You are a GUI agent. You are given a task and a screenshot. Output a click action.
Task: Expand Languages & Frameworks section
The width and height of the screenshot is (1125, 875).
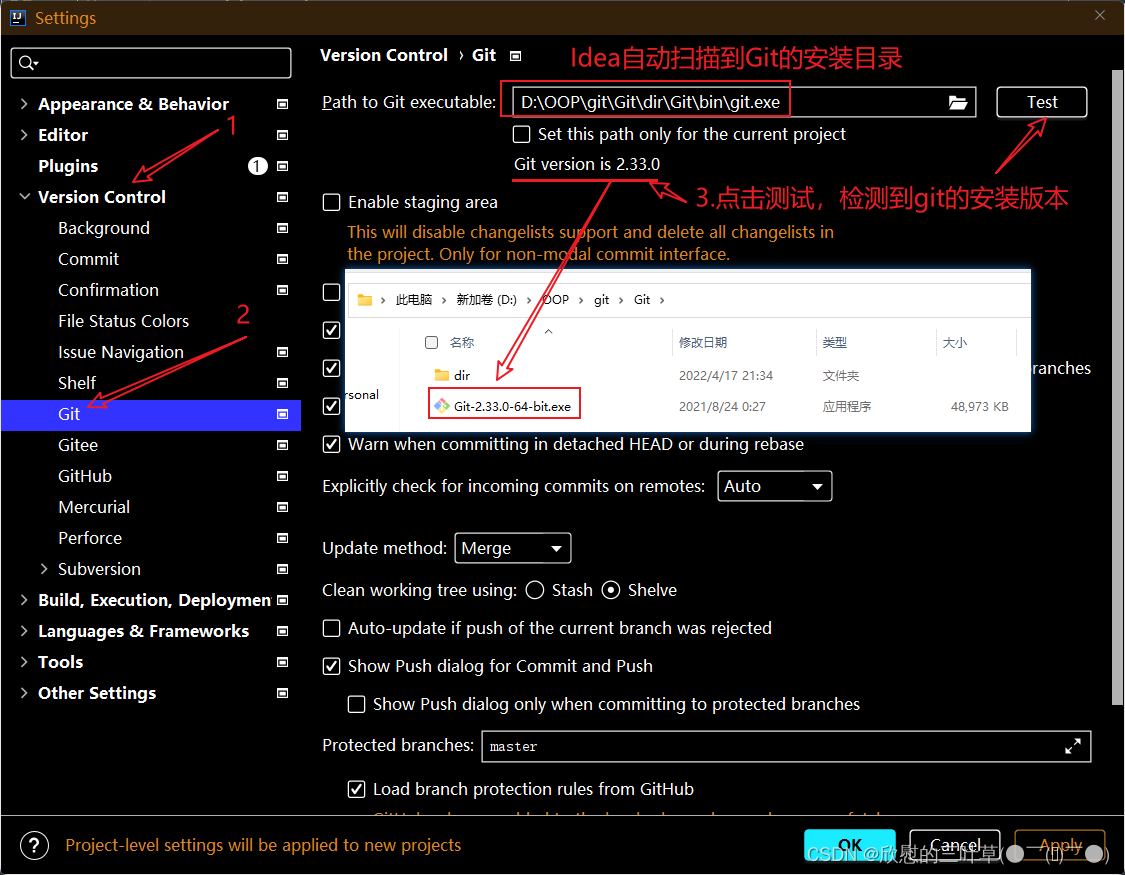(x=24, y=631)
